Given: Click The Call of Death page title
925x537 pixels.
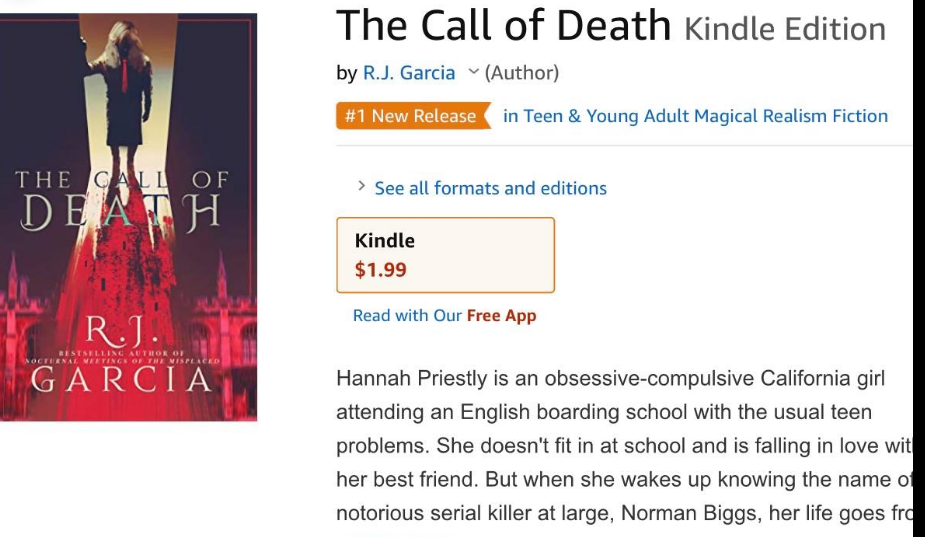Looking at the screenshot, I should tap(503, 27).
